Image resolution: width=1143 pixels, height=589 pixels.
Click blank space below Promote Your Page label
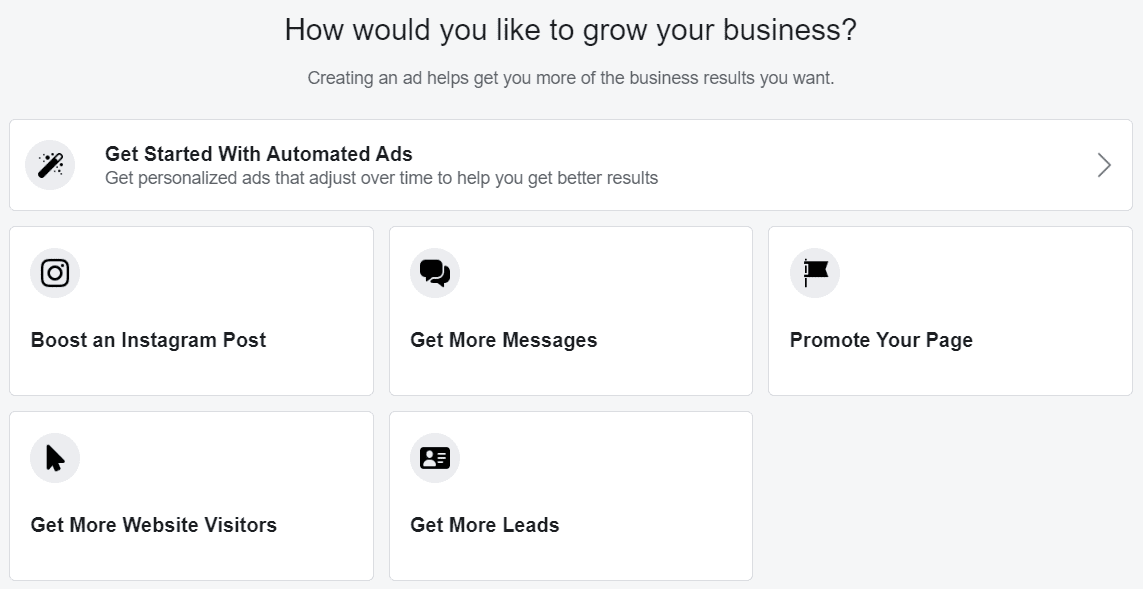click(x=951, y=374)
